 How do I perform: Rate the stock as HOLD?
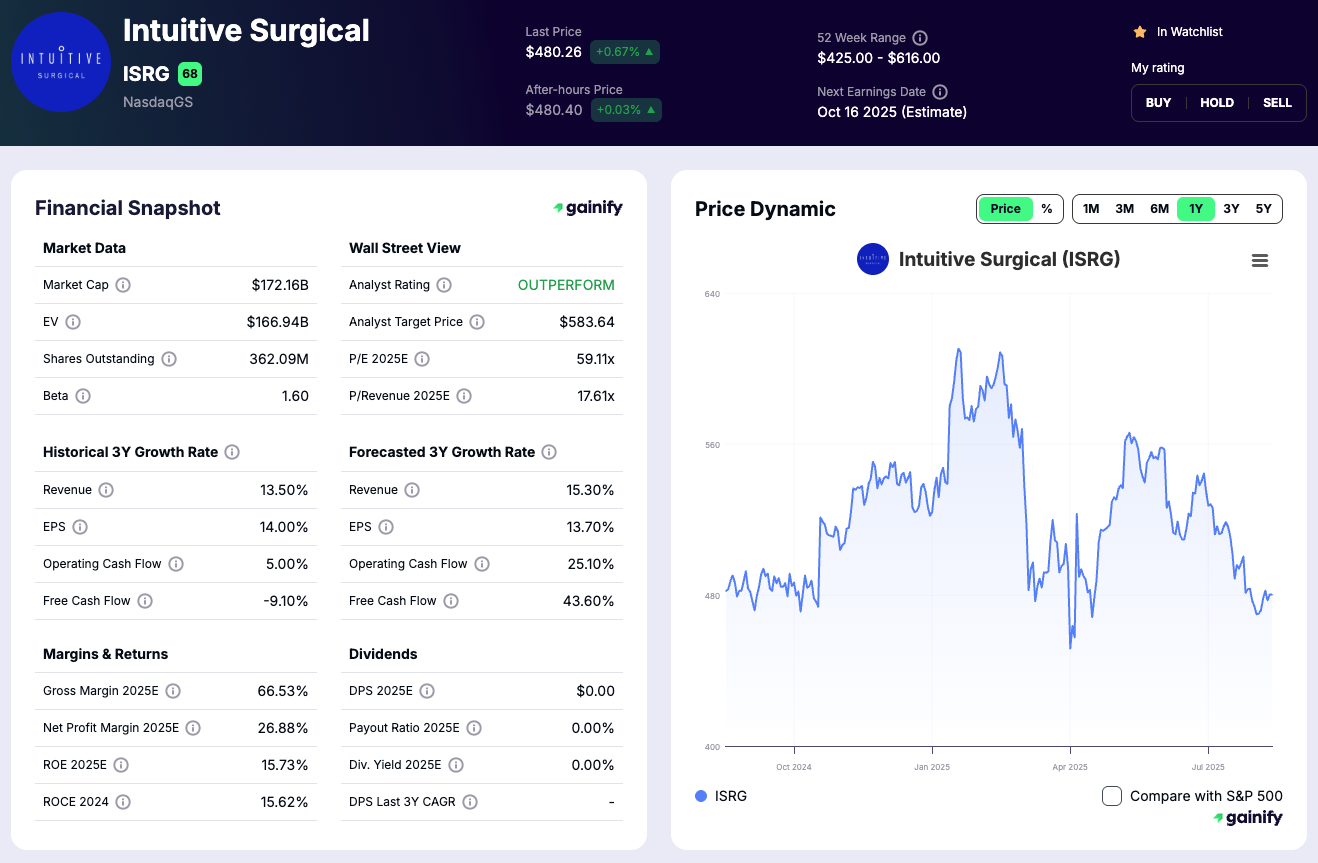(1217, 103)
